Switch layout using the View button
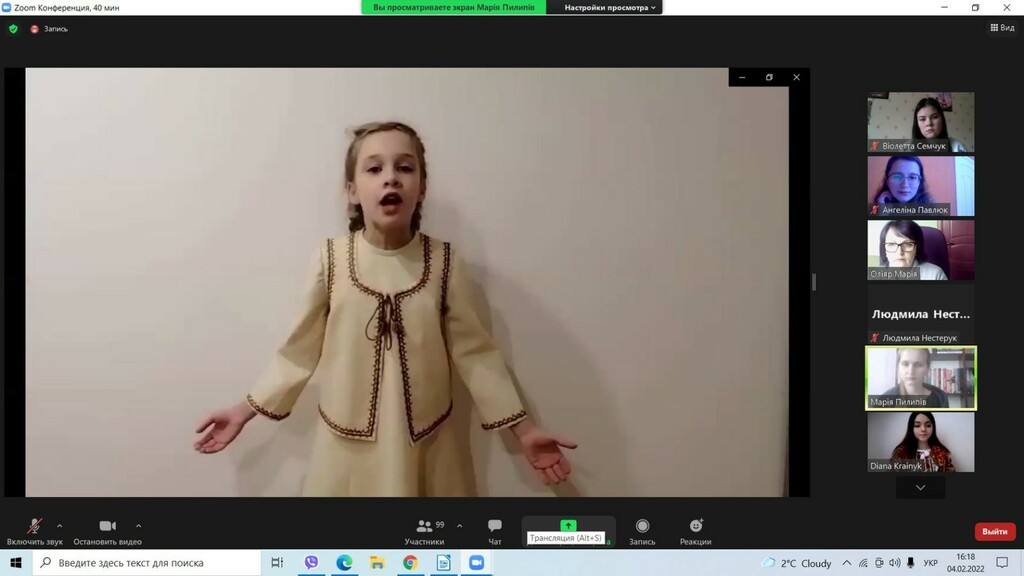 (x=1002, y=28)
